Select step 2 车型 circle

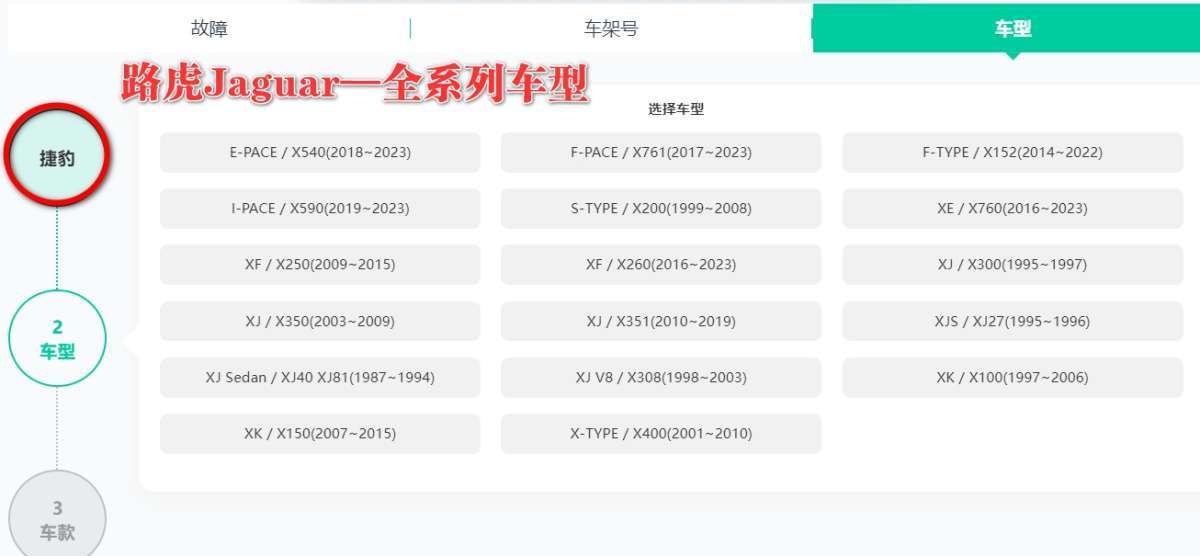(x=57, y=339)
